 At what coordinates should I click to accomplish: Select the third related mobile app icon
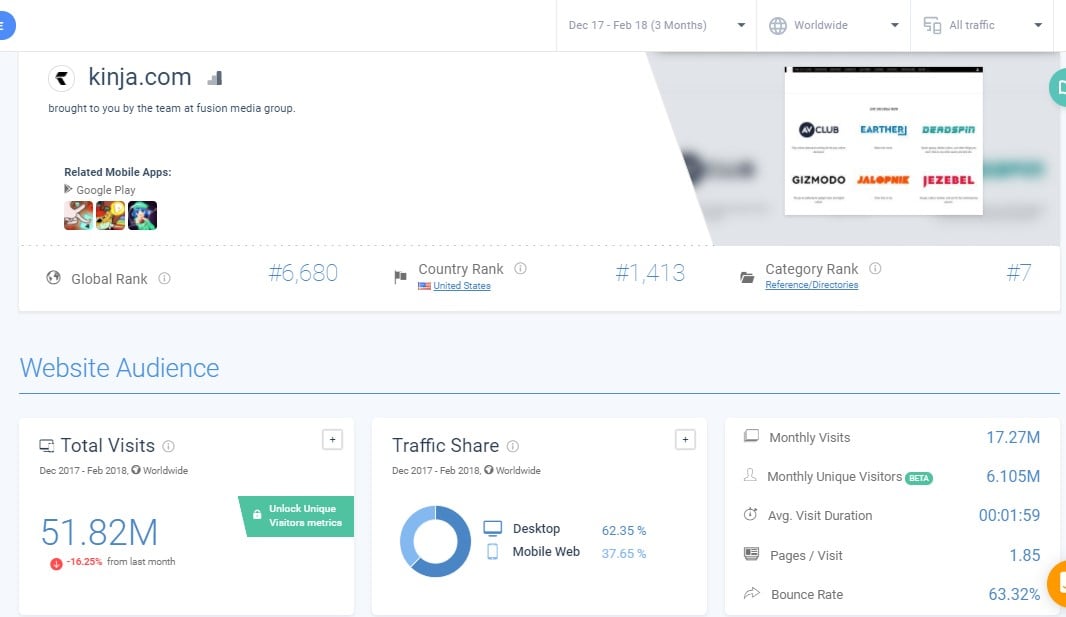coord(143,215)
